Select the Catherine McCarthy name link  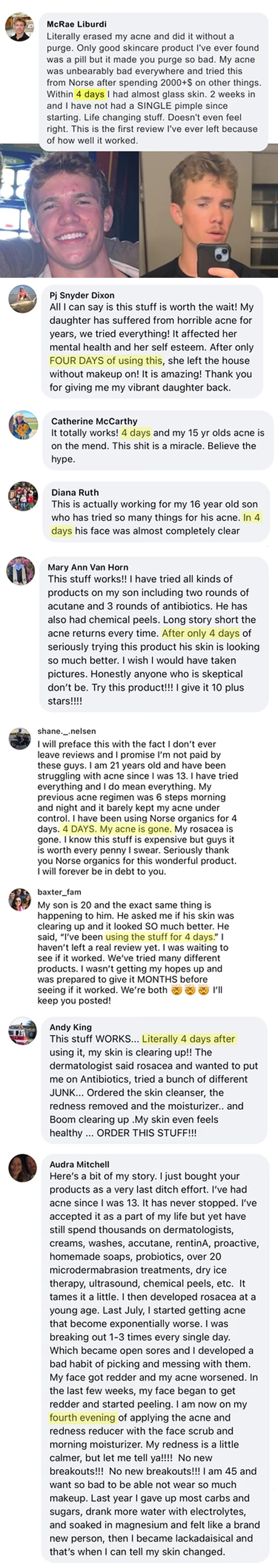click(x=94, y=421)
